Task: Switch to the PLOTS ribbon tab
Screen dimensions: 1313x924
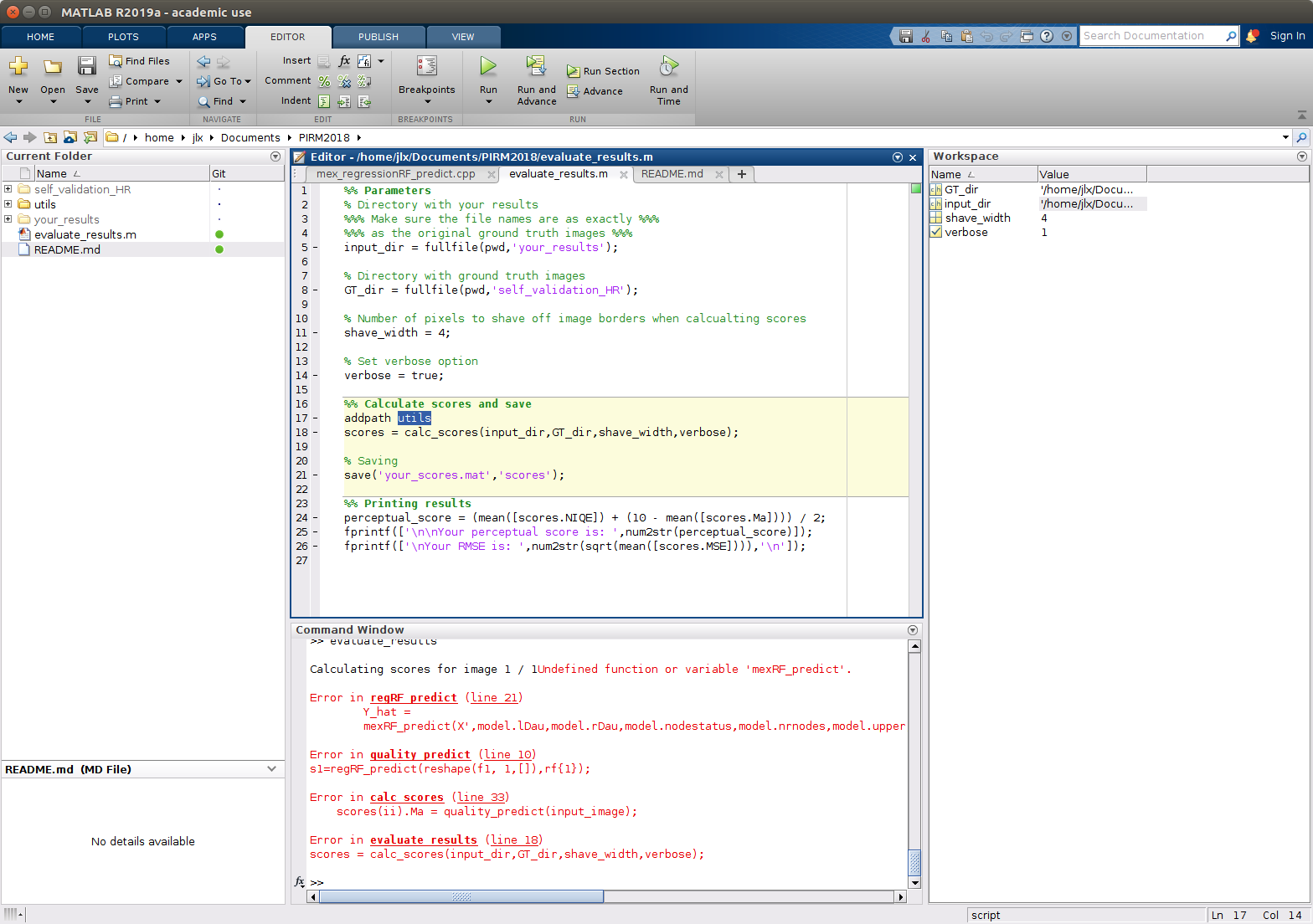Action: 123,37
